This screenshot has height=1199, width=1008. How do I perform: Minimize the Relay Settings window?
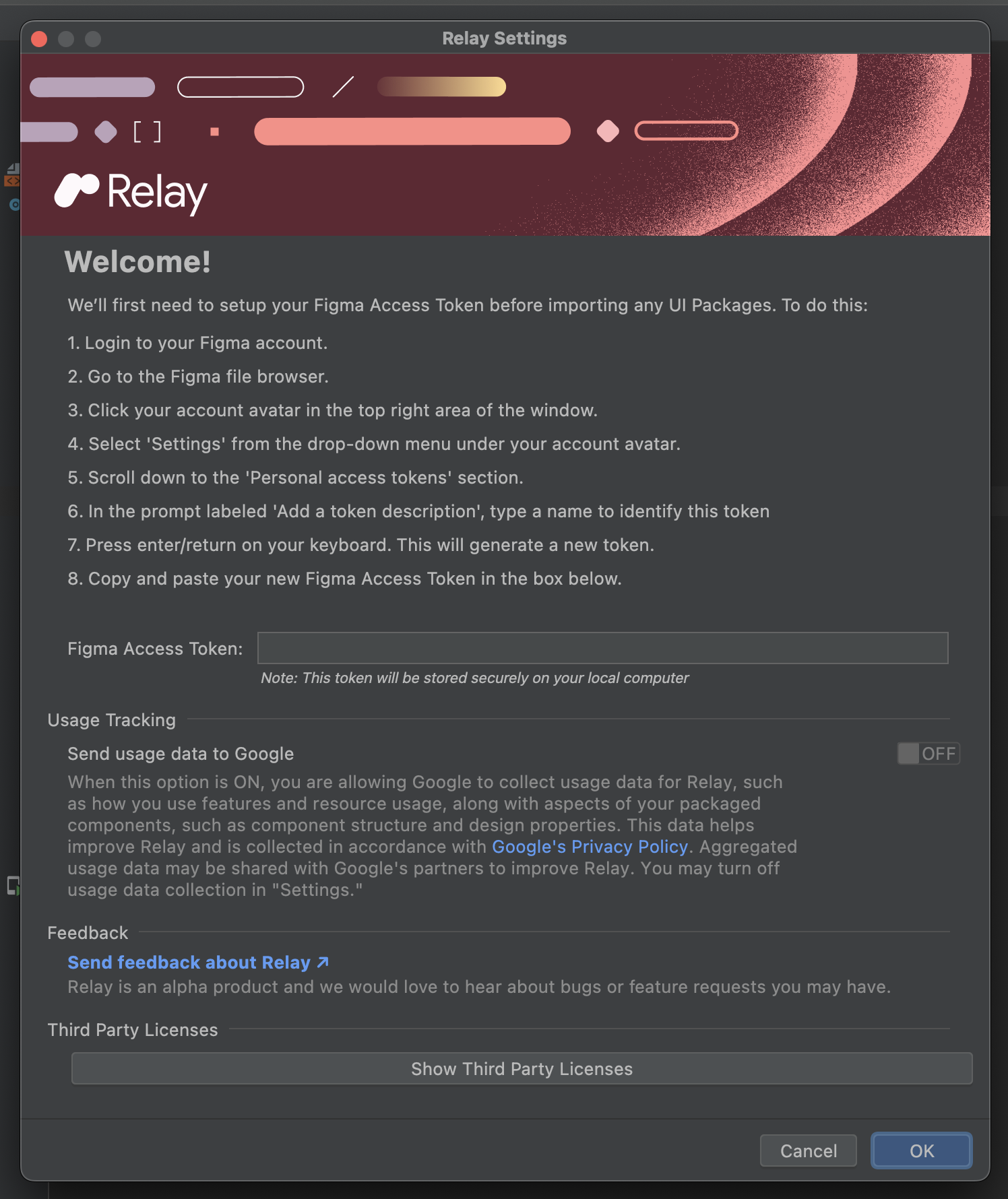click(x=66, y=39)
